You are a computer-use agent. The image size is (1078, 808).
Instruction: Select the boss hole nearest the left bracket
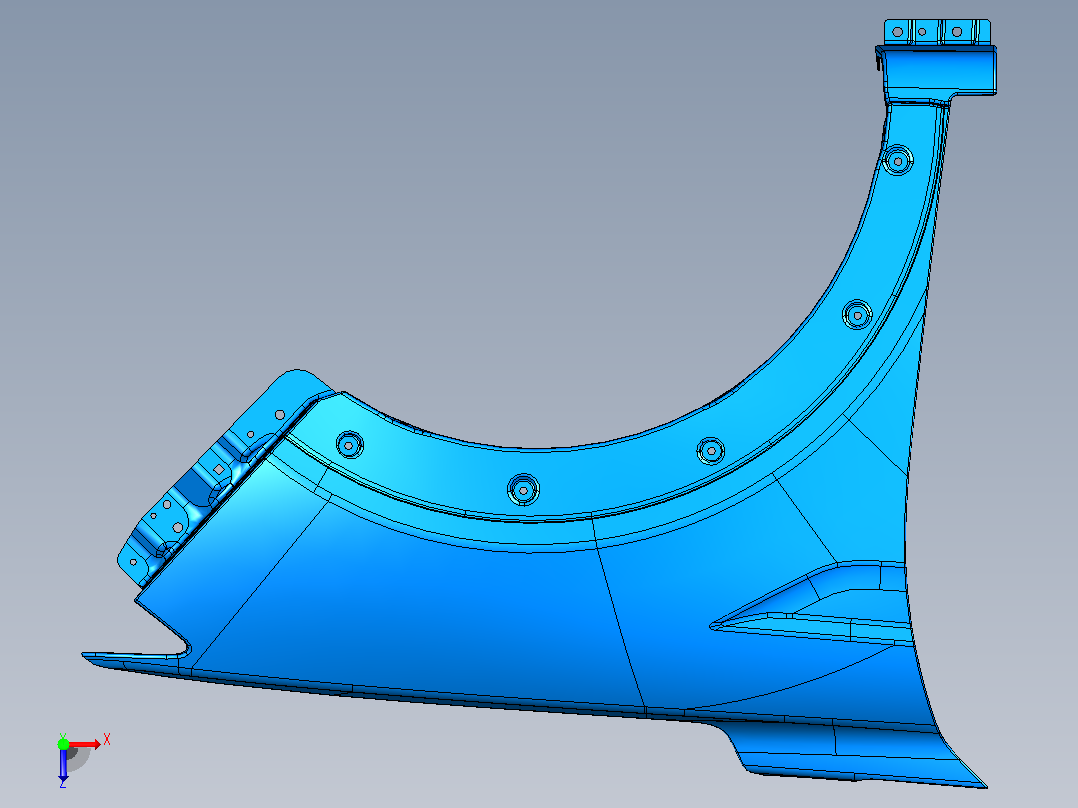[x=349, y=446]
